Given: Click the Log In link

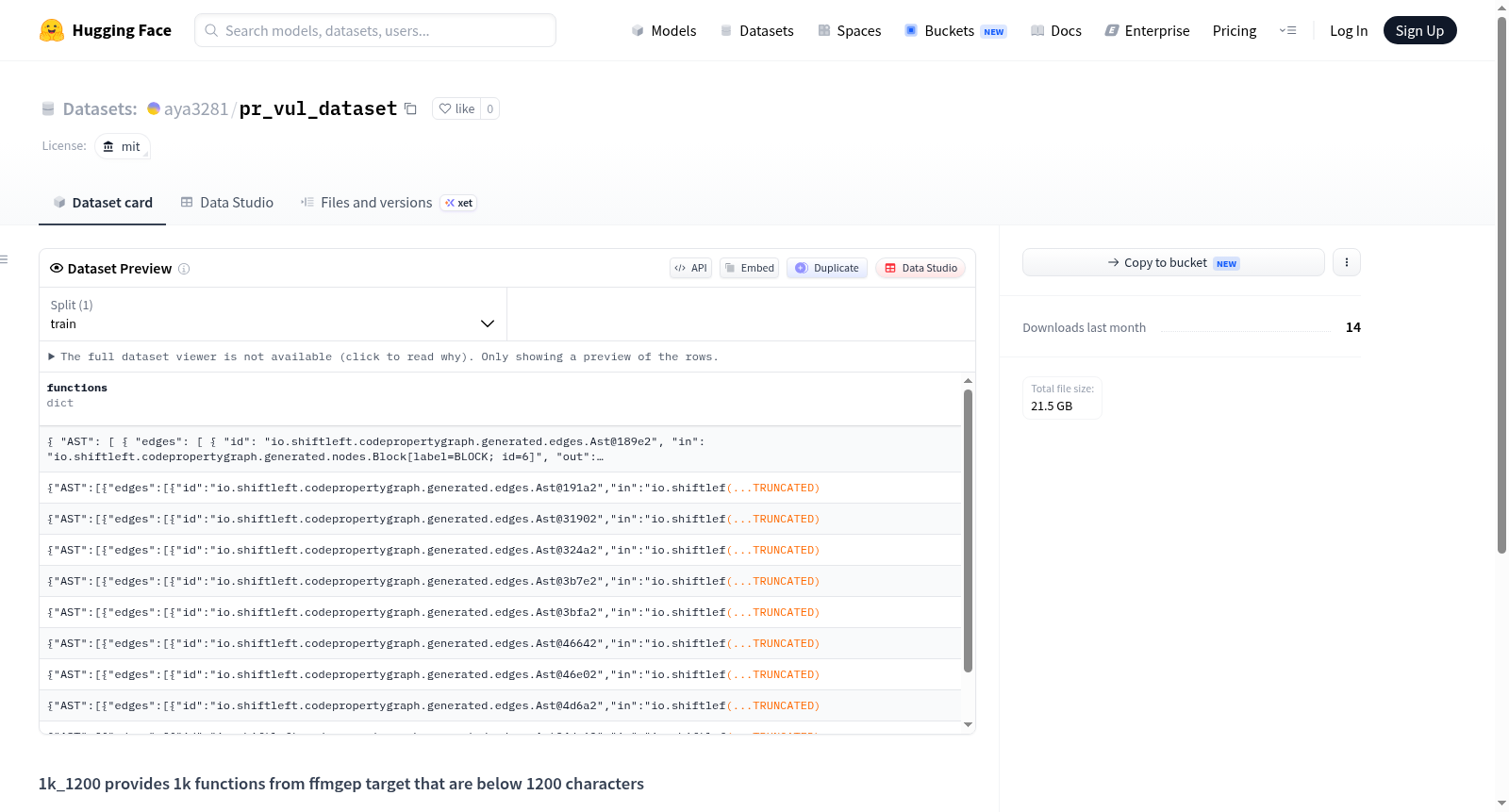Looking at the screenshot, I should click(1349, 30).
